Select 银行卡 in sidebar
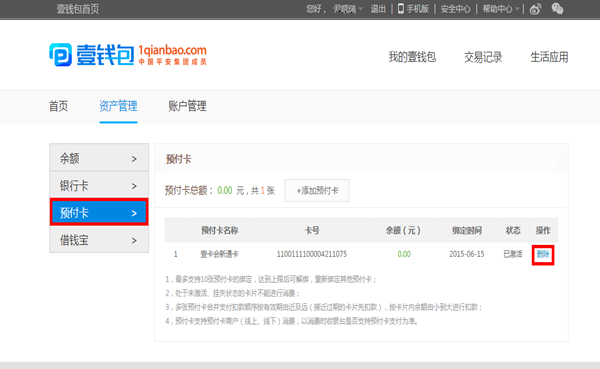 pyautogui.click(x=99, y=185)
